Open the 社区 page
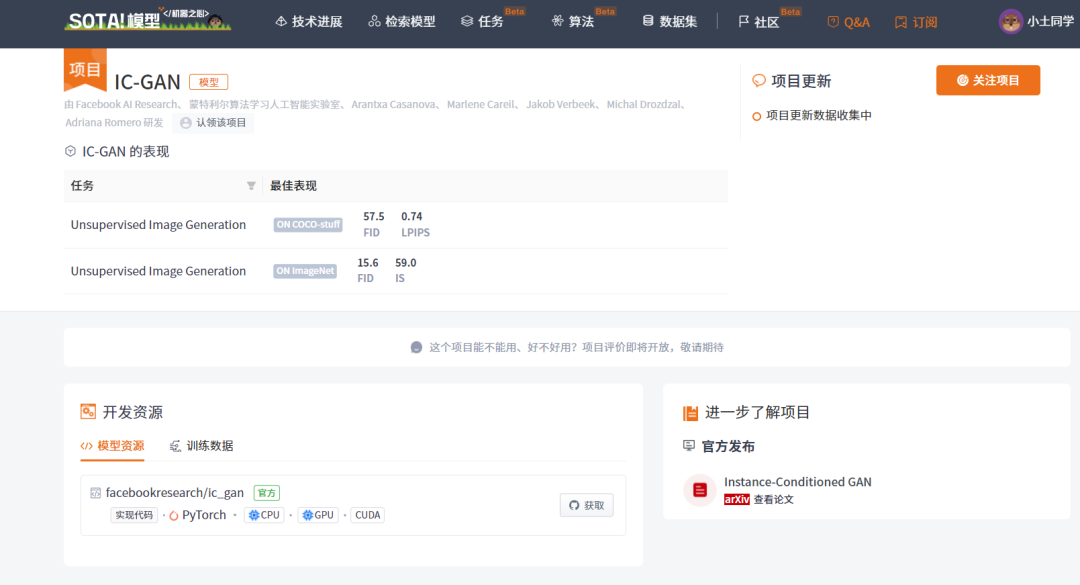 (758, 22)
